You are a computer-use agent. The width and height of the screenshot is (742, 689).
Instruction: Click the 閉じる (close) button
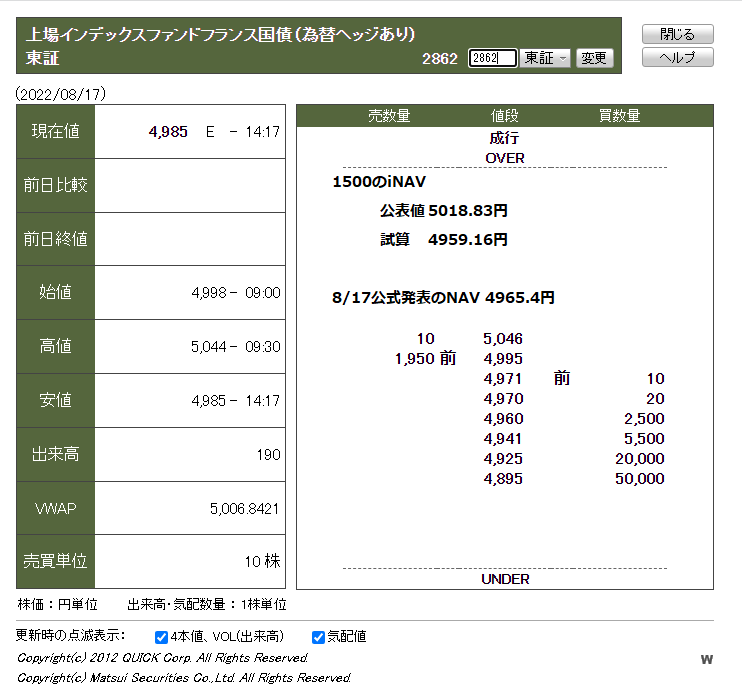tap(677, 34)
